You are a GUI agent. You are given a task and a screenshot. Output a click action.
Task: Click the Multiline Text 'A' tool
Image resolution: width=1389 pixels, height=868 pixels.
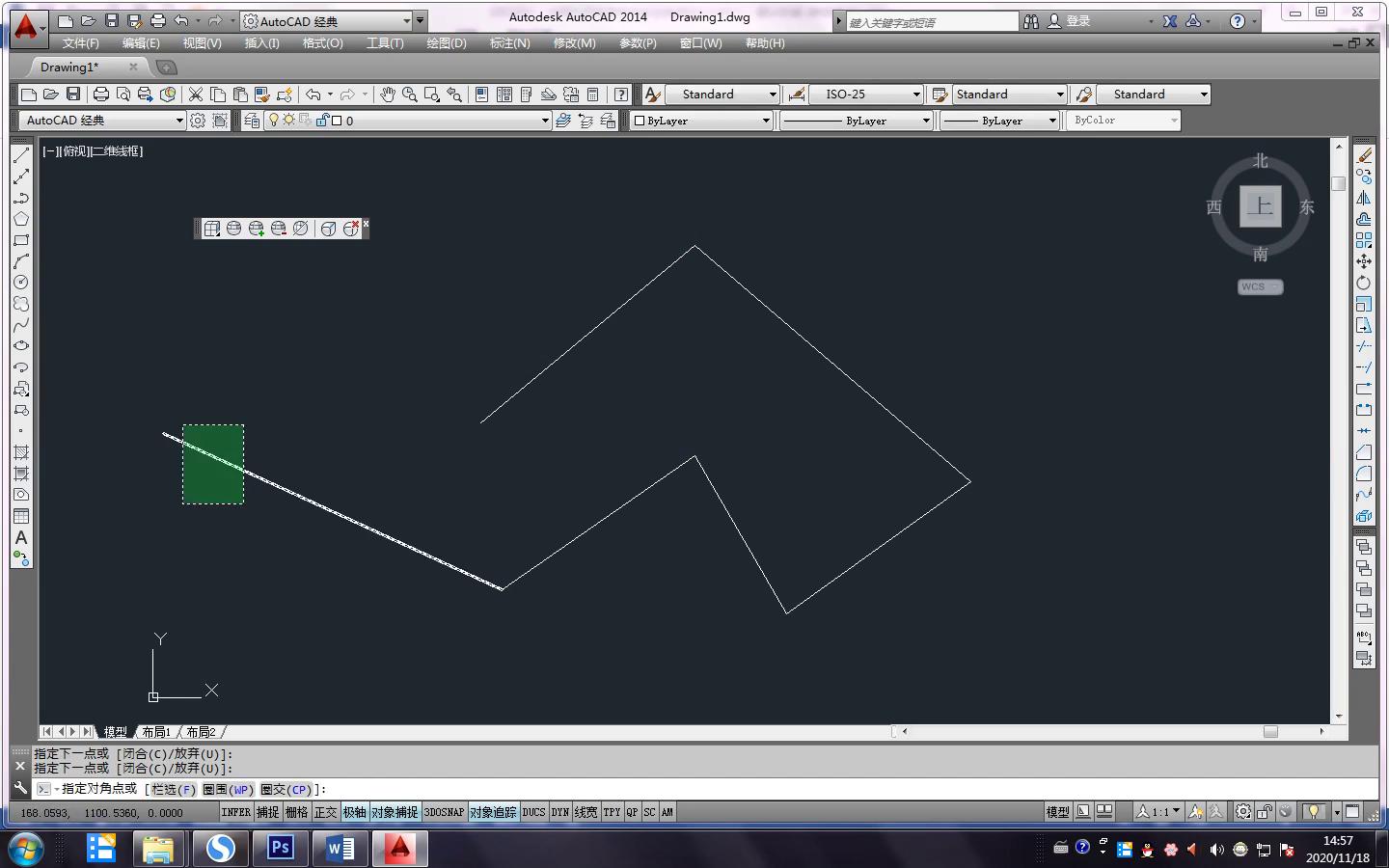tap(21, 537)
